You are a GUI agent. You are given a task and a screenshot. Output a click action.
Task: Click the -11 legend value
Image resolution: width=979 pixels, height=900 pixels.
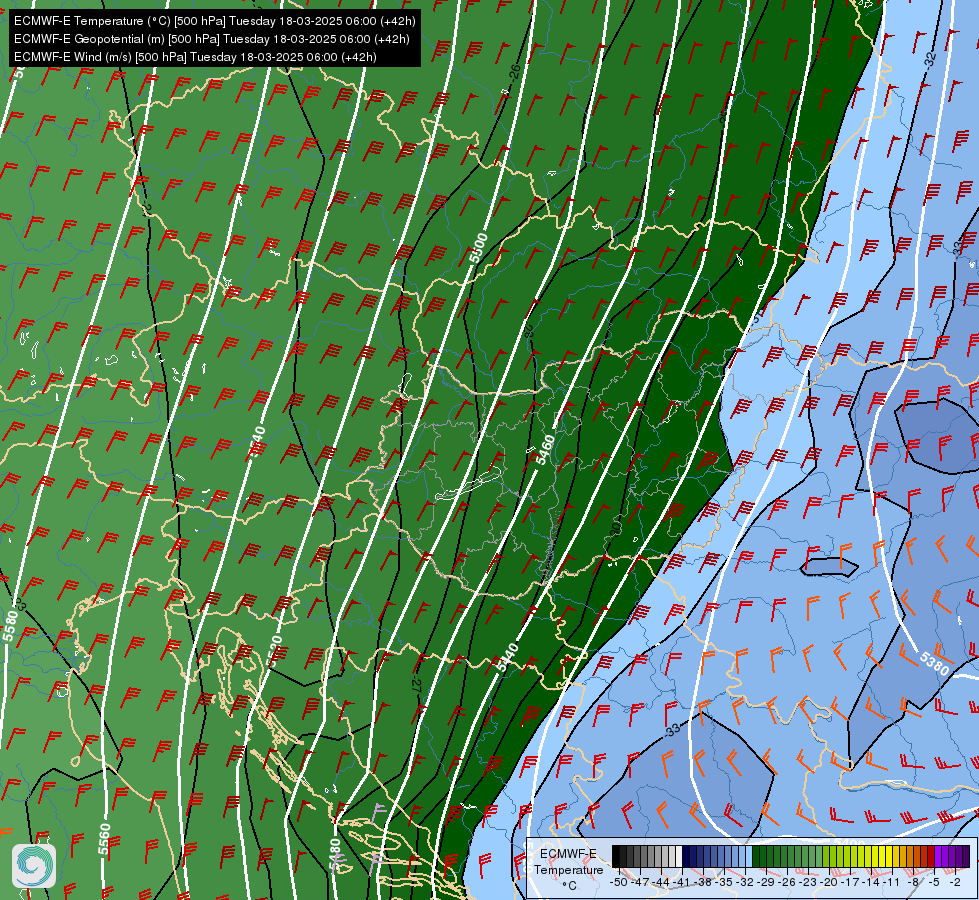pos(892,882)
